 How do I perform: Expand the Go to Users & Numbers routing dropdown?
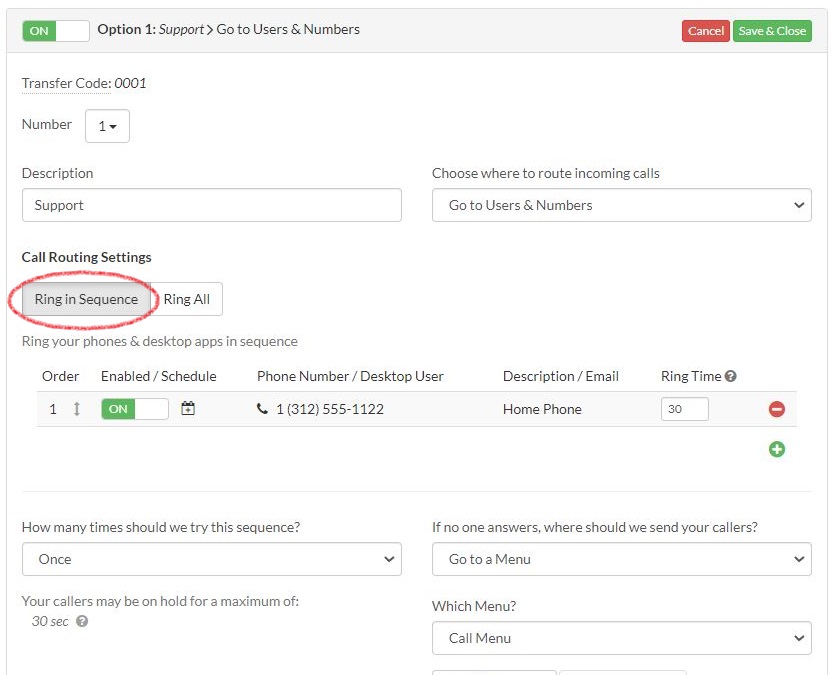(621, 205)
